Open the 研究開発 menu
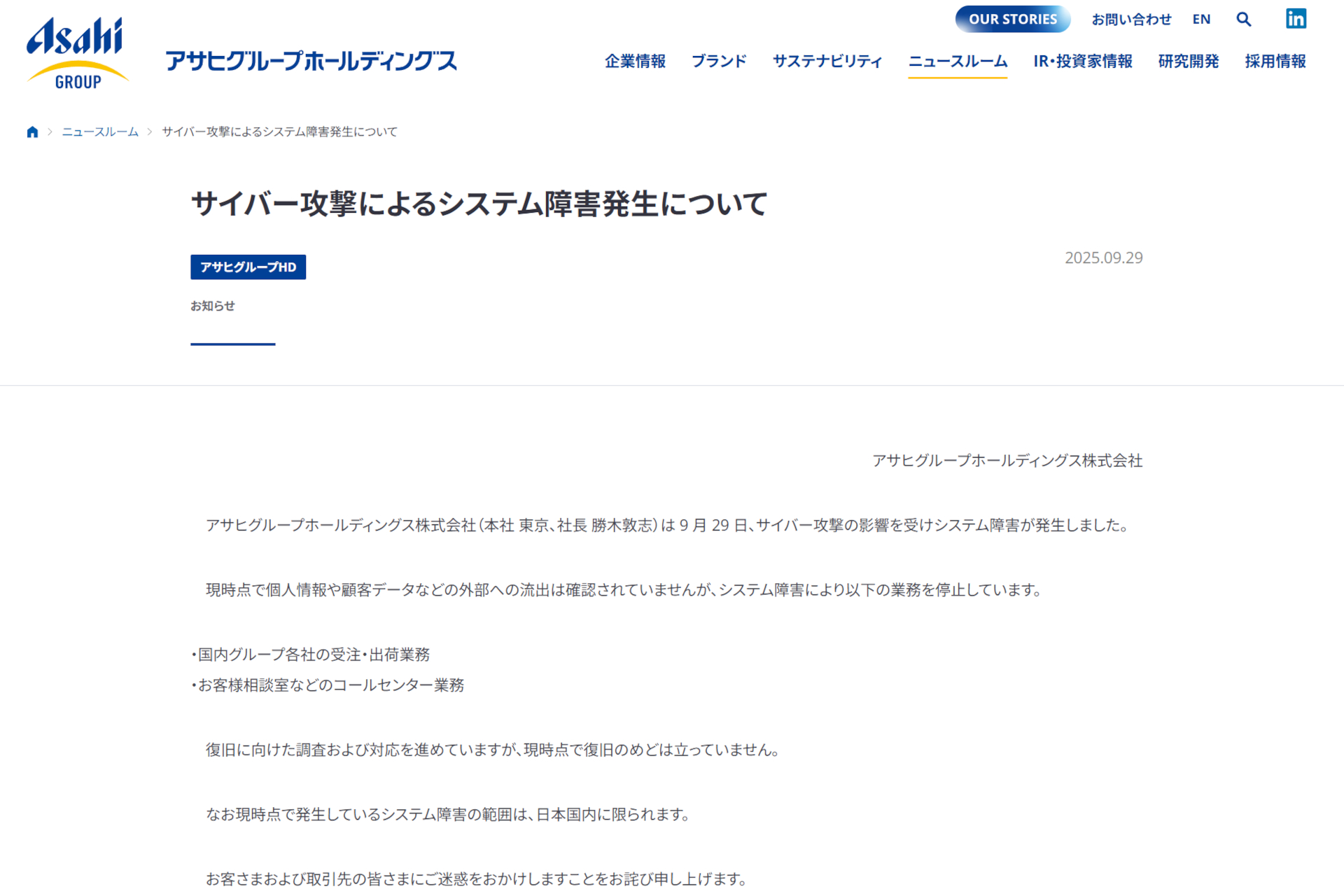Viewport: 1344px width, 896px height. 1189,62
